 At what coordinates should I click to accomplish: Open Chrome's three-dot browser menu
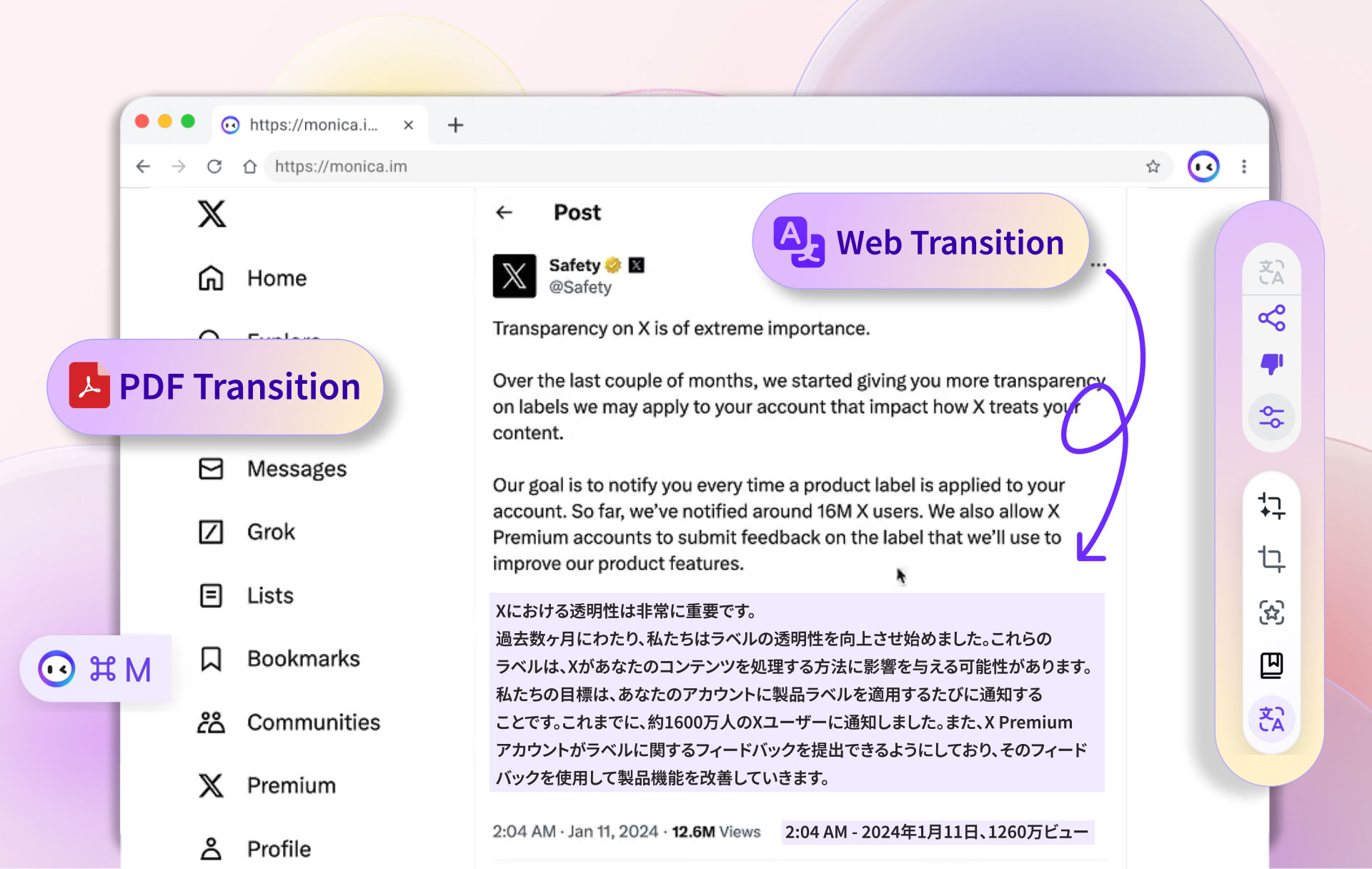1244,166
